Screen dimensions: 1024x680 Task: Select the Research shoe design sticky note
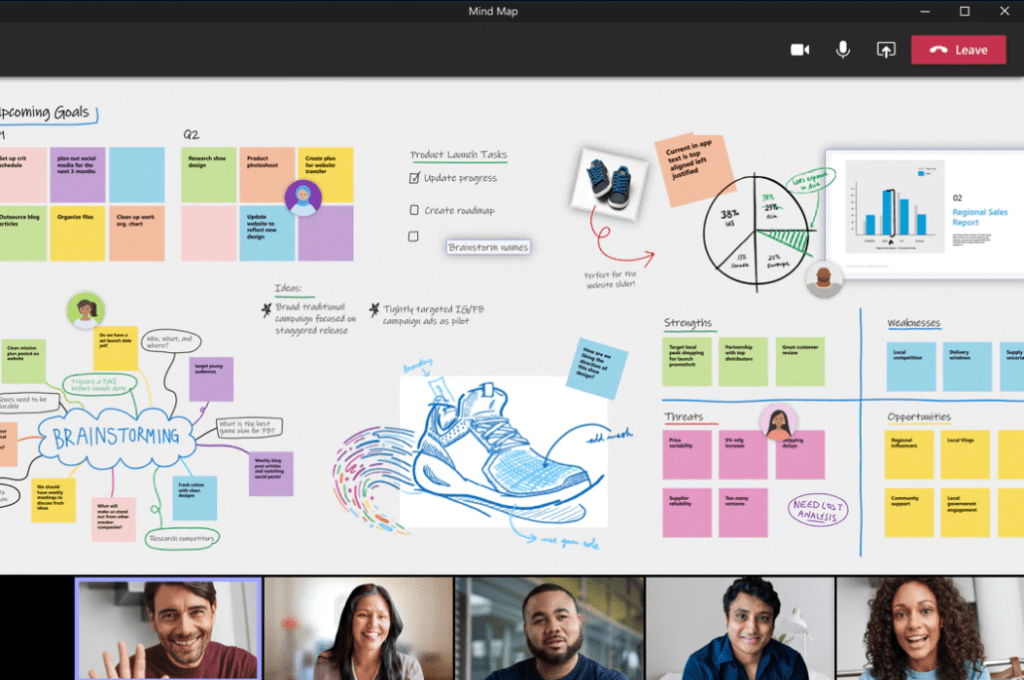(x=208, y=175)
